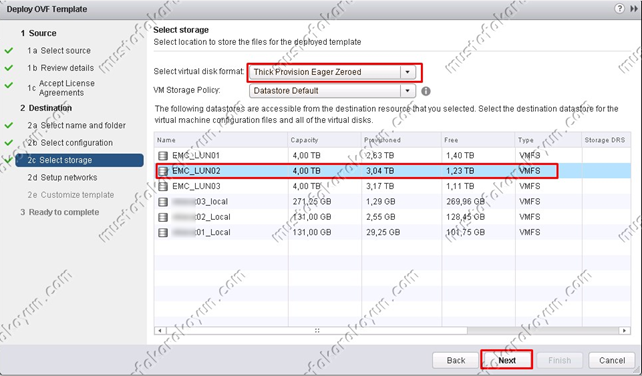Select step 2c Select storage
642x376 pixels.
[79, 160]
